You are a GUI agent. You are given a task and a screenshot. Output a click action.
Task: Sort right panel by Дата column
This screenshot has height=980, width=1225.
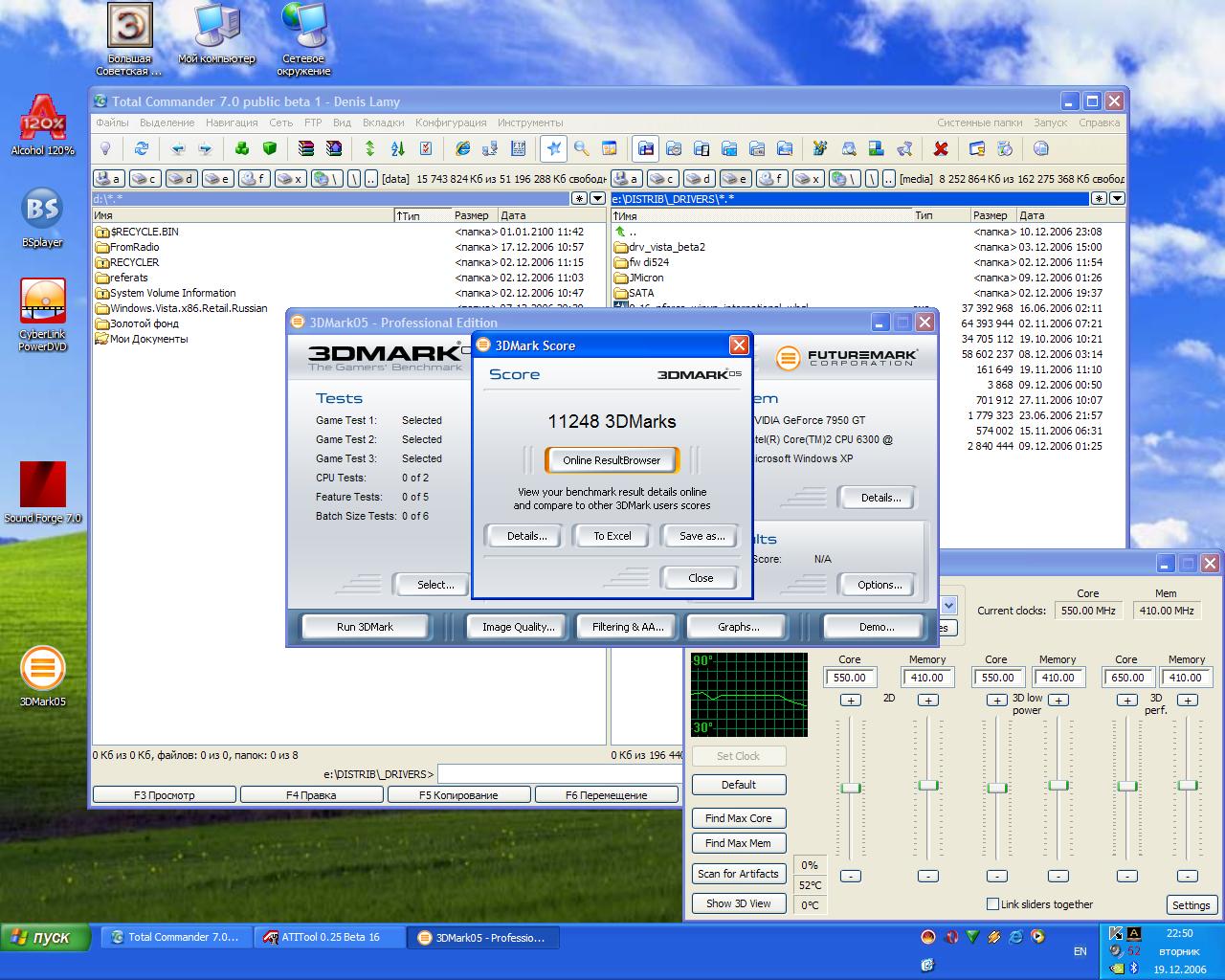pyautogui.click(x=1070, y=215)
